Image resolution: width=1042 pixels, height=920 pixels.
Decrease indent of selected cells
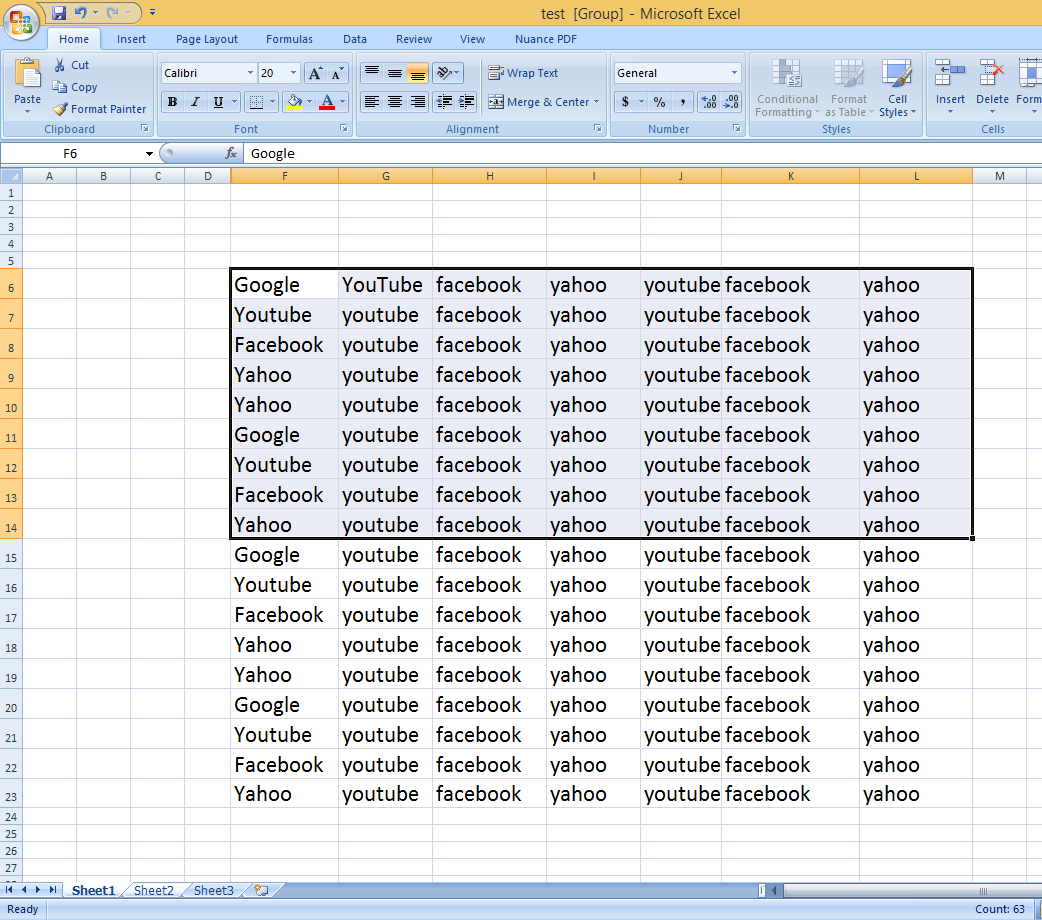(x=445, y=102)
